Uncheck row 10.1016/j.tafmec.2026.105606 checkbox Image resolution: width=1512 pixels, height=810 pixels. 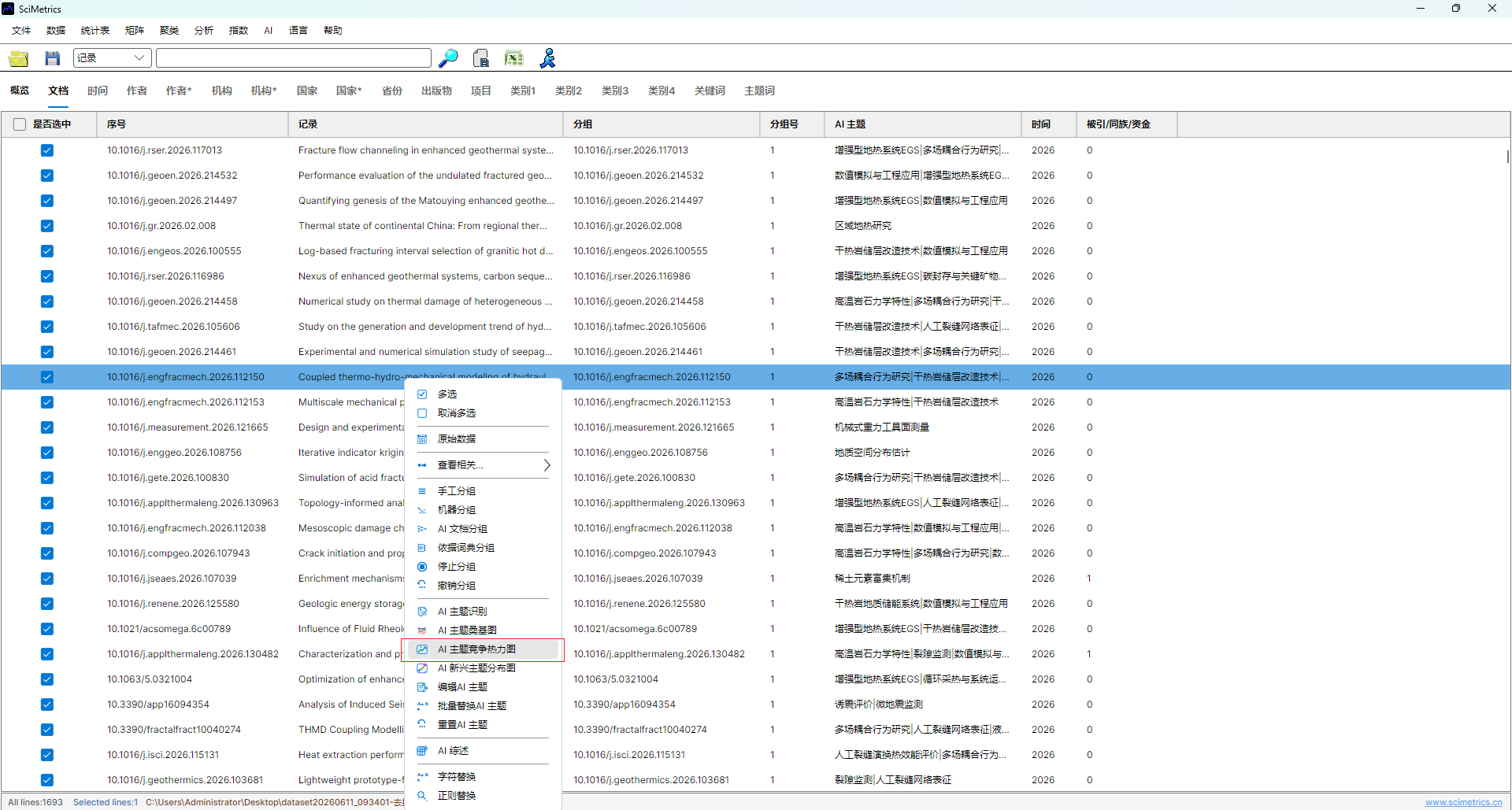click(47, 327)
